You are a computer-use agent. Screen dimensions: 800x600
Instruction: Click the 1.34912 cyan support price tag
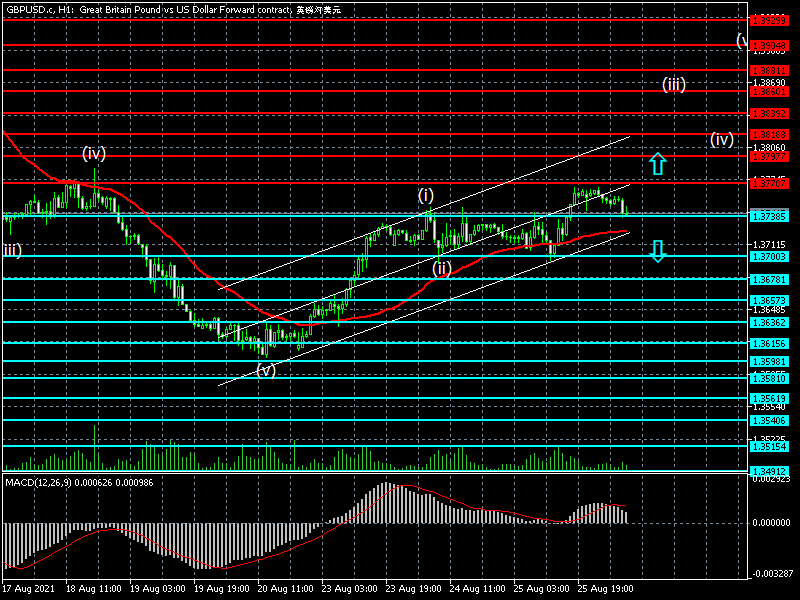click(773, 470)
